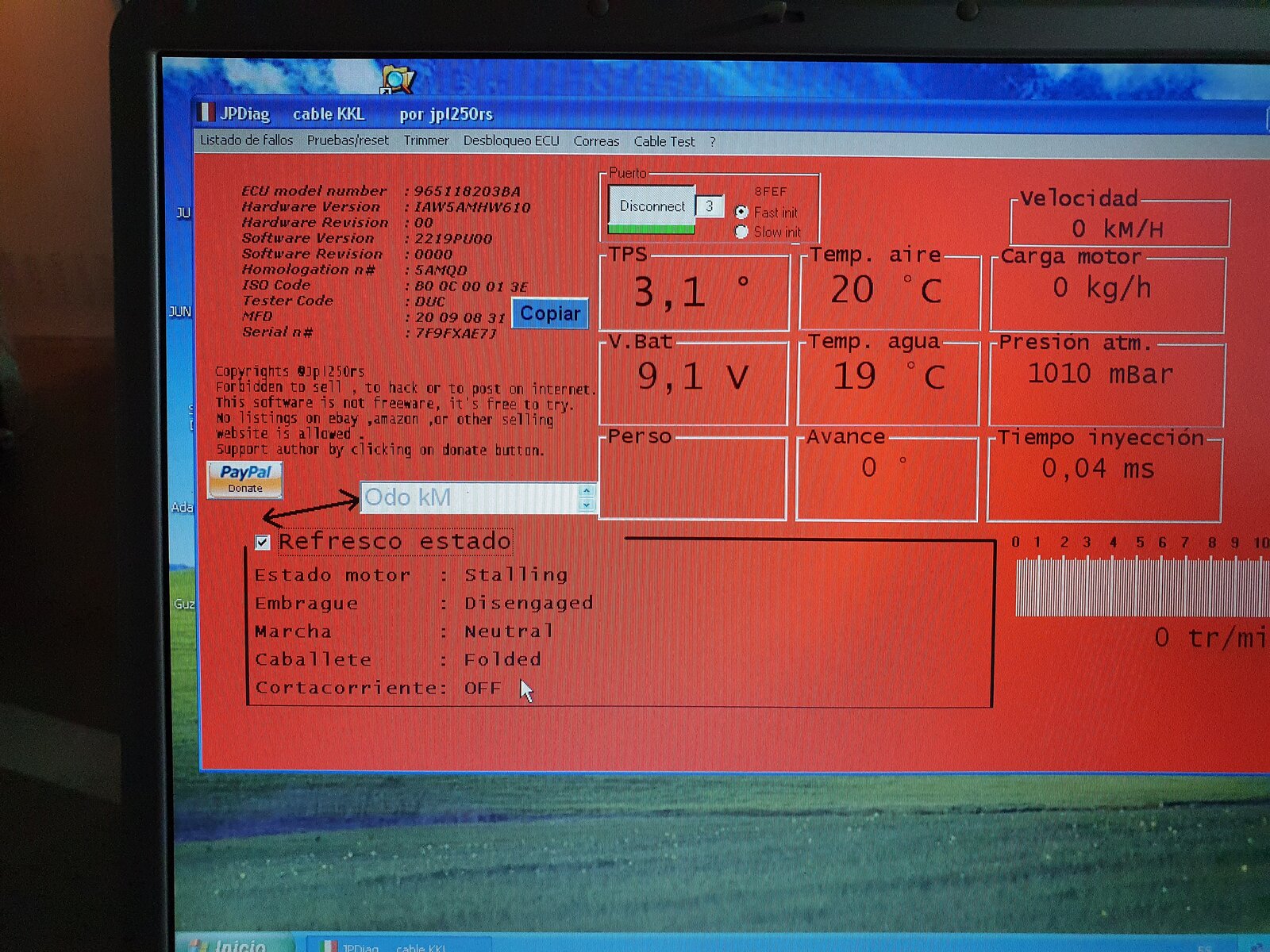
Task: Decrease Odo kM with the down arrow
Action: coord(587,505)
